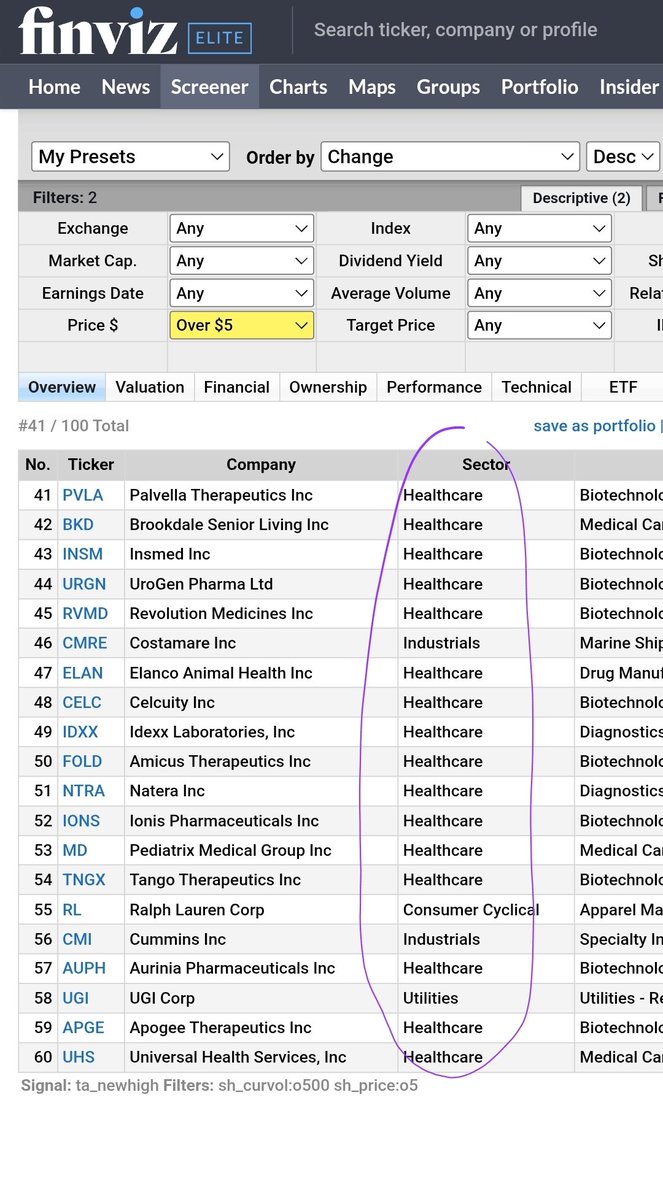Open the BKD ticker link
Image resolution: width=663 pixels, height=1200 pixels.
click(x=78, y=525)
